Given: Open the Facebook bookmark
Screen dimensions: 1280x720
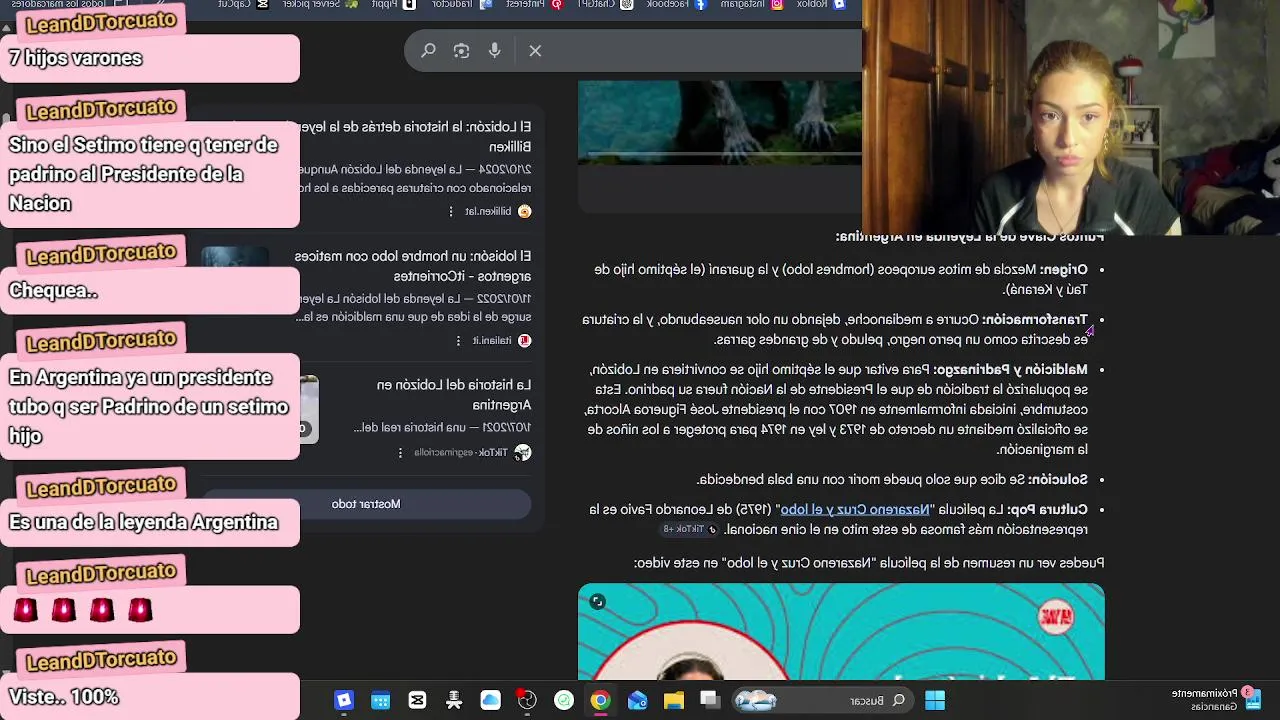Looking at the screenshot, I should [675, 4].
